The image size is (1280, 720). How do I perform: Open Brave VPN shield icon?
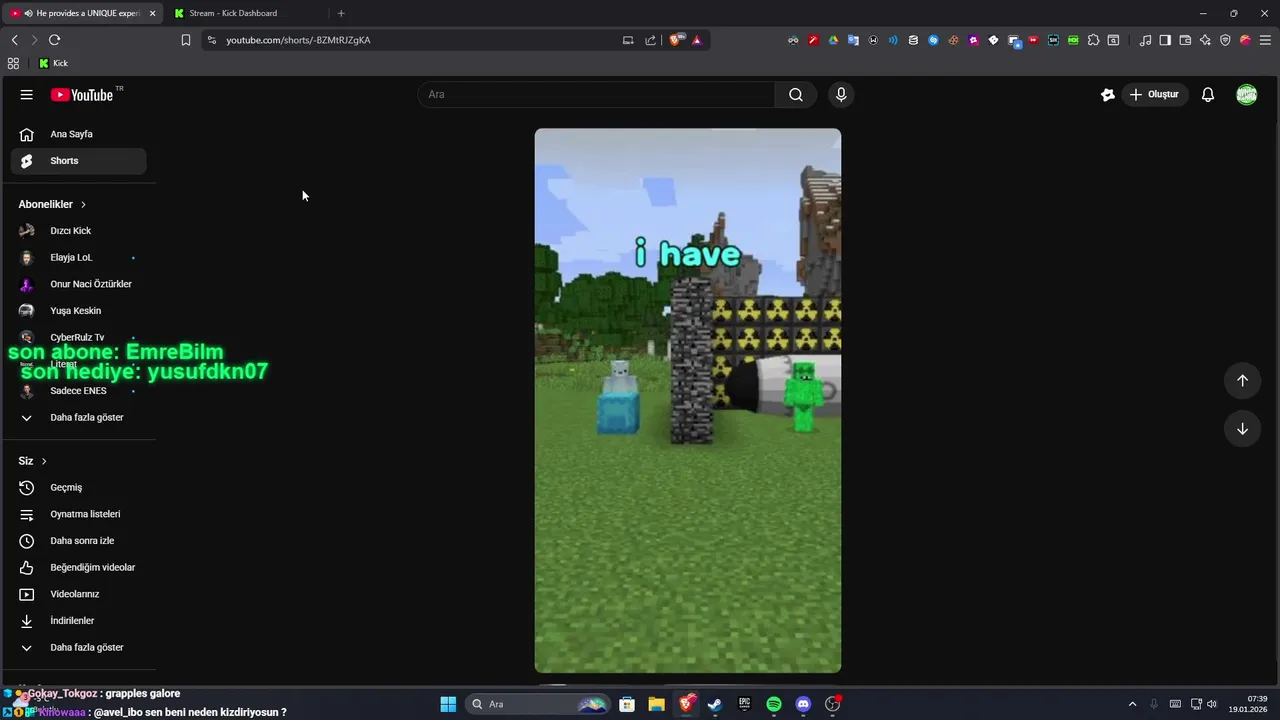point(1225,40)
